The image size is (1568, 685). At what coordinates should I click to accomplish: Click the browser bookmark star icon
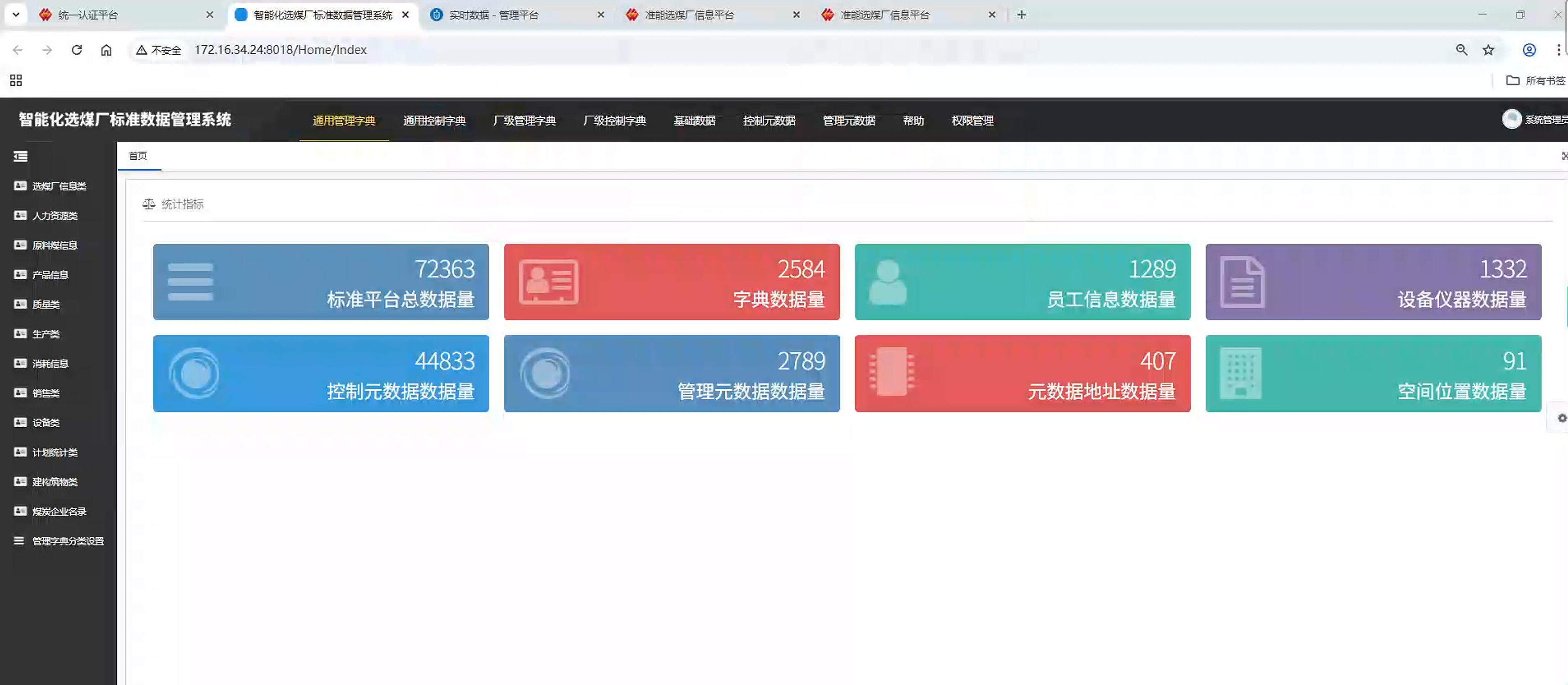tap(1488, 50)
